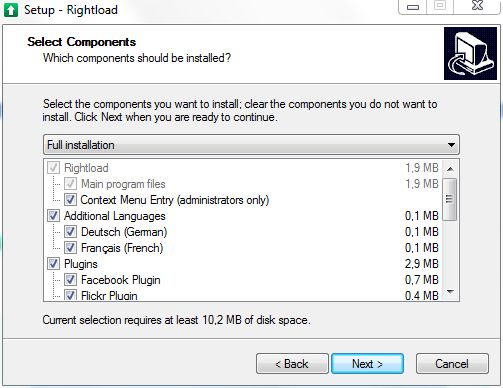This screenshot has height=388, width=503.
Task: Return to previous page with < Back
Action: point(292,364)
